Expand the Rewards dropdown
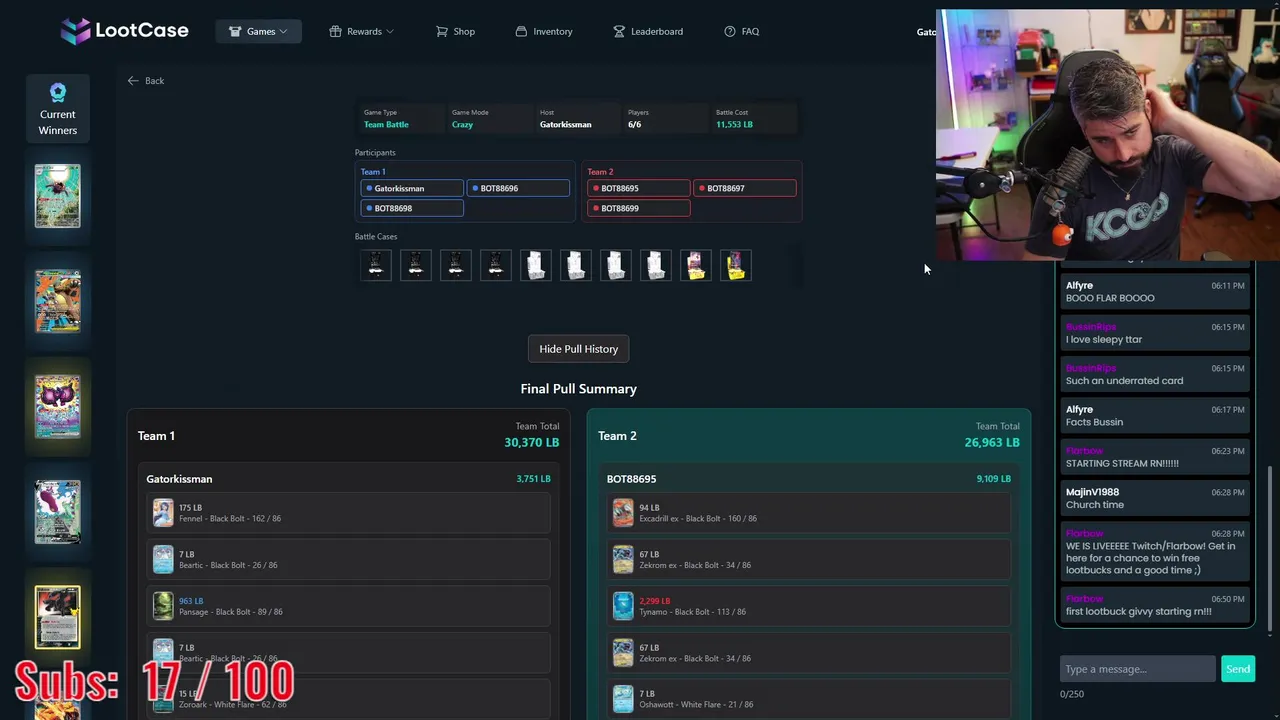The height and width of the screenshot is (720, 1280). [x=361, y=31]
